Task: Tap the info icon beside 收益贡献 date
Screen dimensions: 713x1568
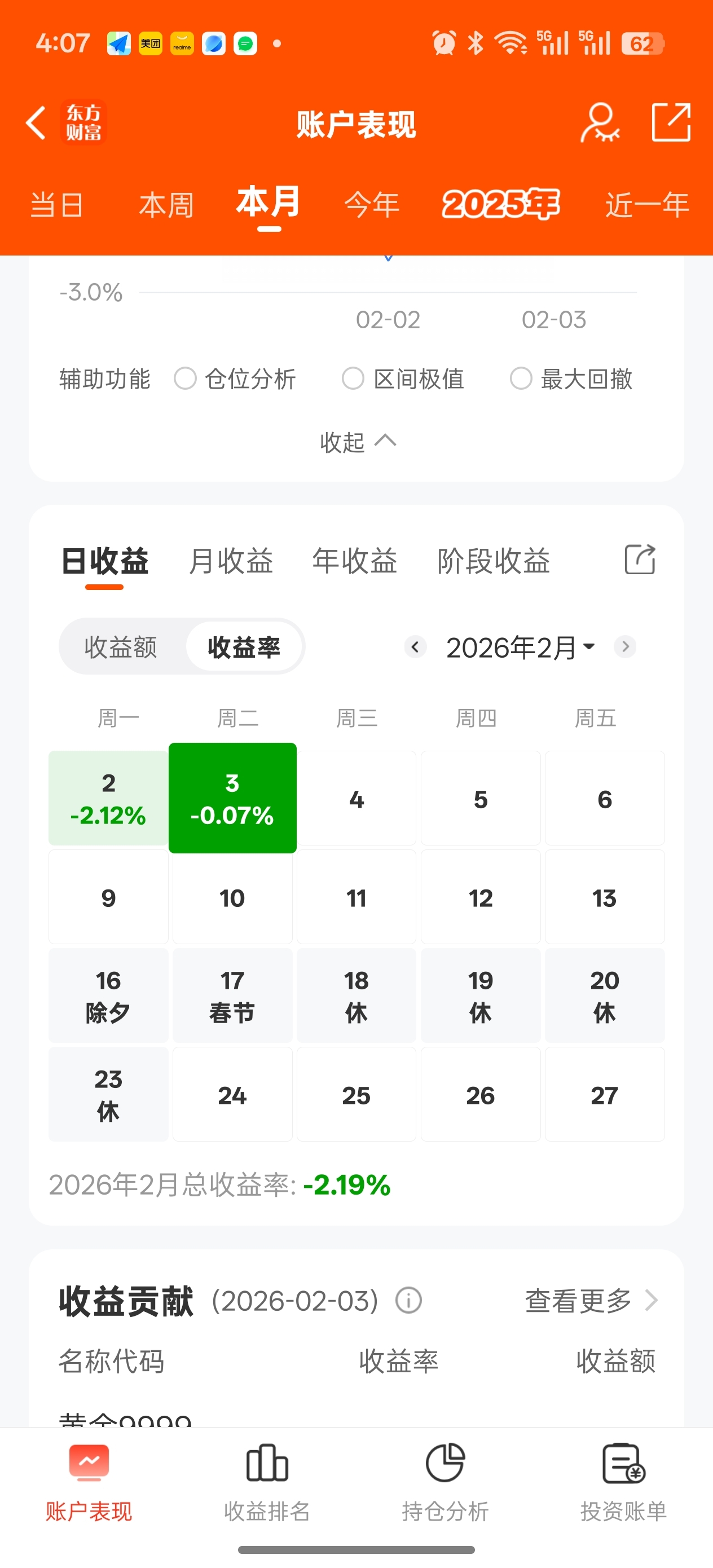Action: [x=408, y=1301]
